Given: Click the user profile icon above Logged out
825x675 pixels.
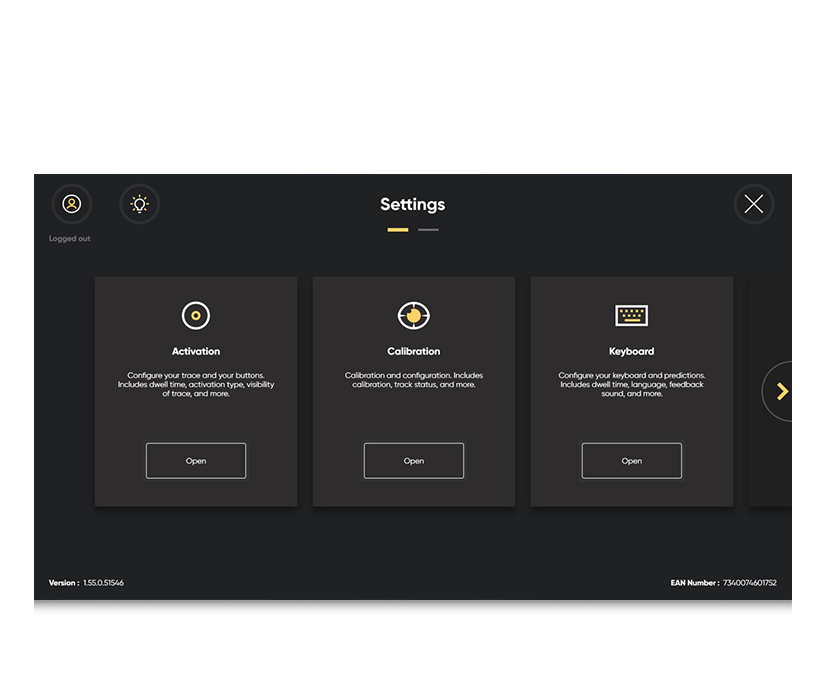Looking at the screenshot, I should click(70, 204).
